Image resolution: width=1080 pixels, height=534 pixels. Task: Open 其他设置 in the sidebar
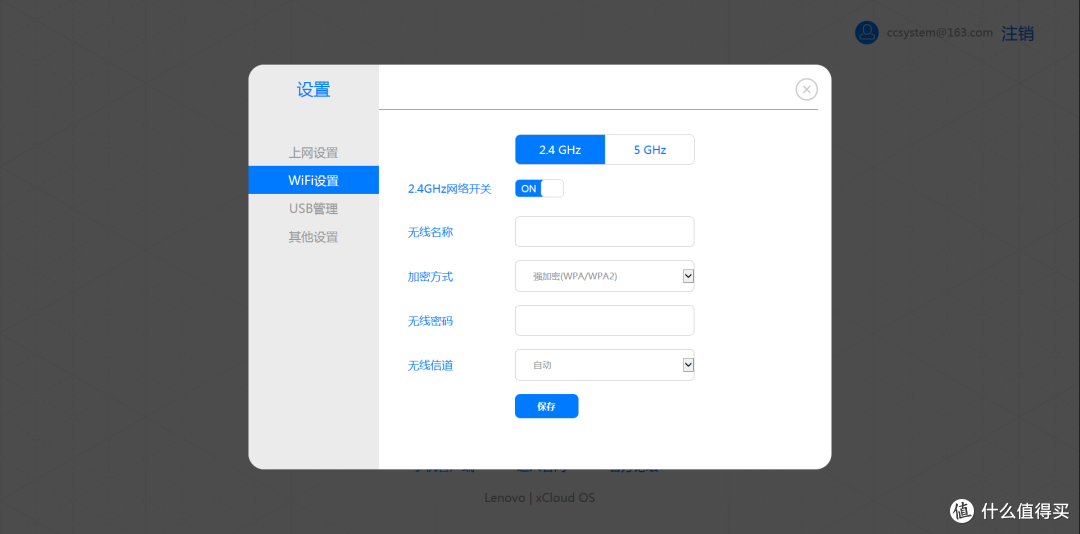point(313,237)
